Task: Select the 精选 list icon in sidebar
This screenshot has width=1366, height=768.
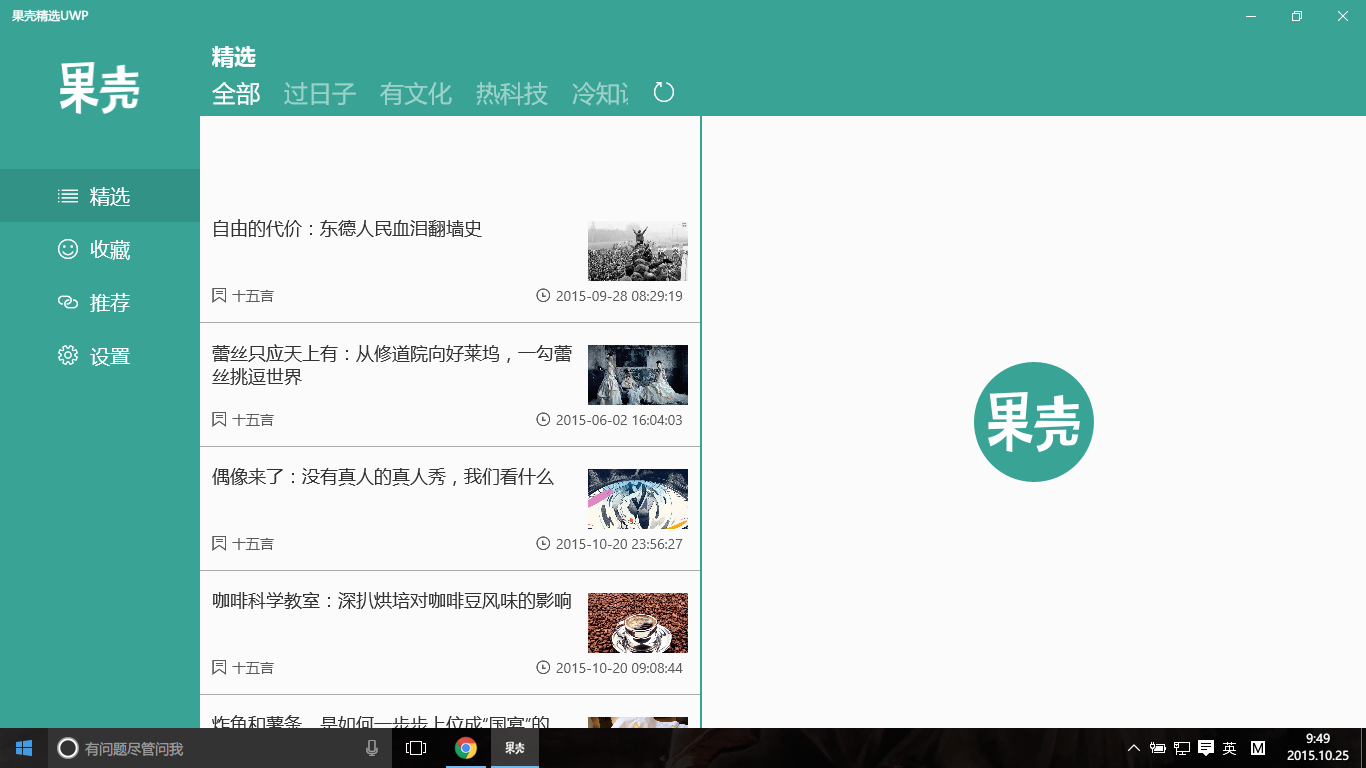Action: [x=68, y=196]
